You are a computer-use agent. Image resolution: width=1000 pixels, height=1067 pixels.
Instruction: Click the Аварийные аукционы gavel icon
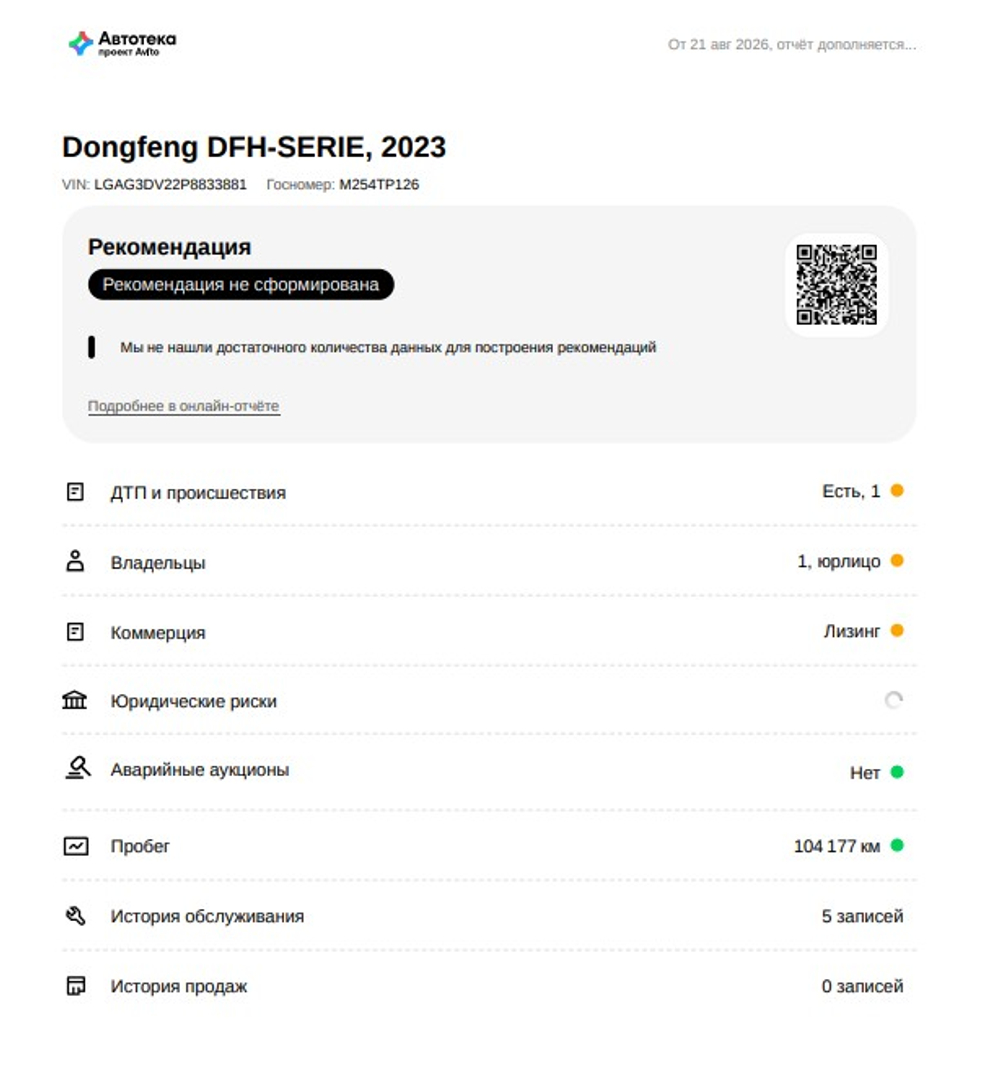click(x=78, y=768)
